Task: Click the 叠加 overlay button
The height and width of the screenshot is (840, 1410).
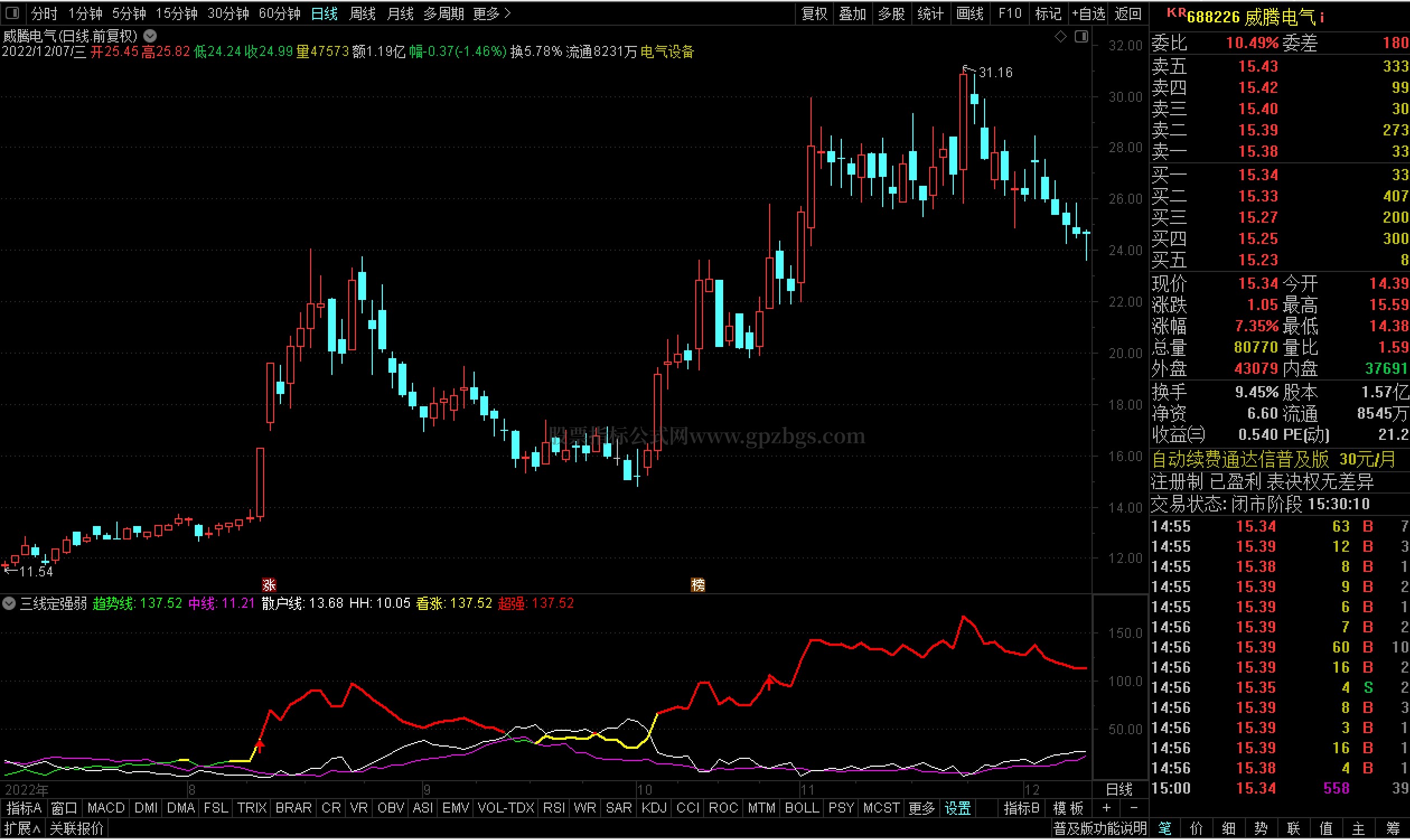Action: tap(852, 13)
